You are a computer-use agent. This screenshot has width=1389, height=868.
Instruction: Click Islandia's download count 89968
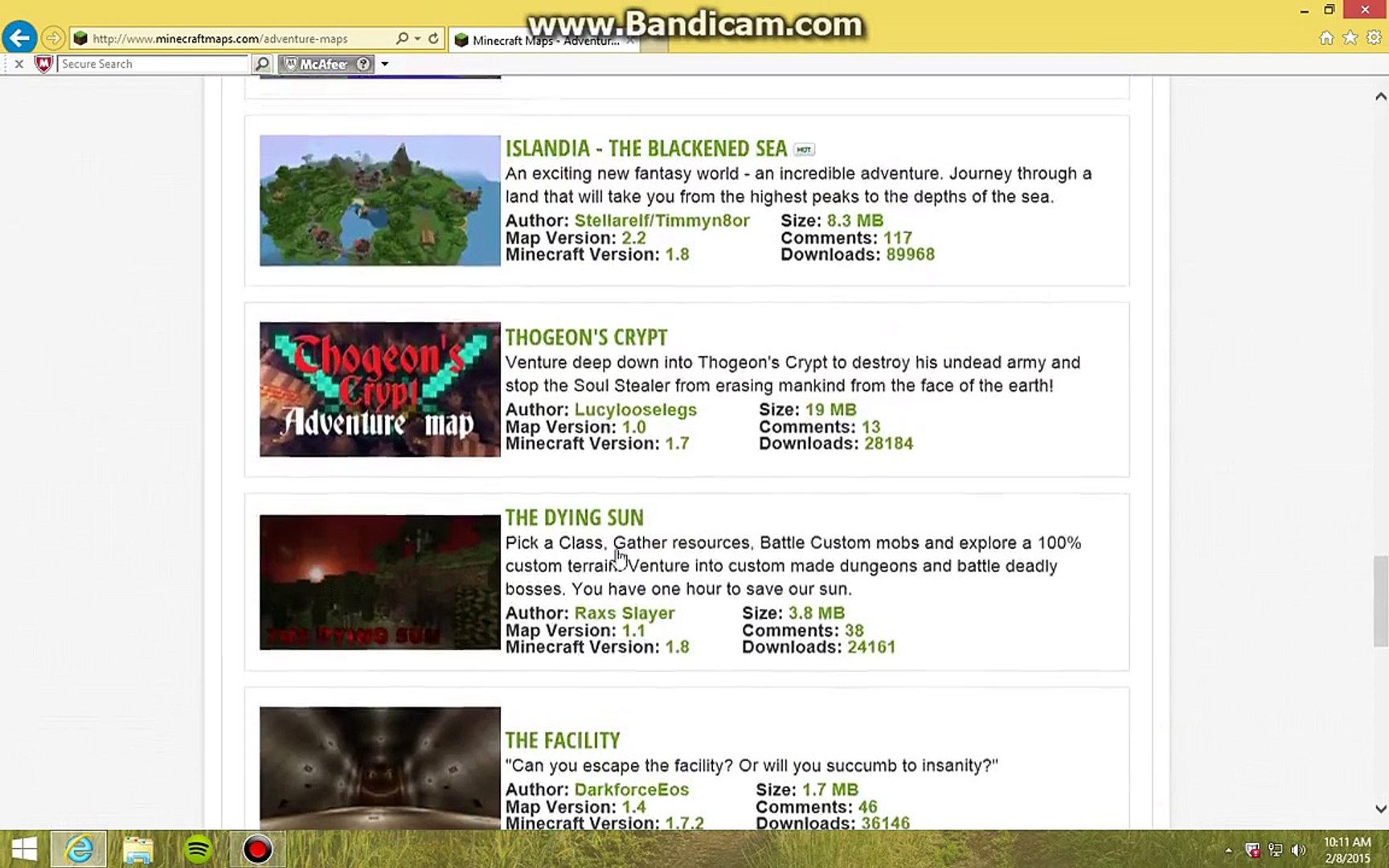click(910, 255)
